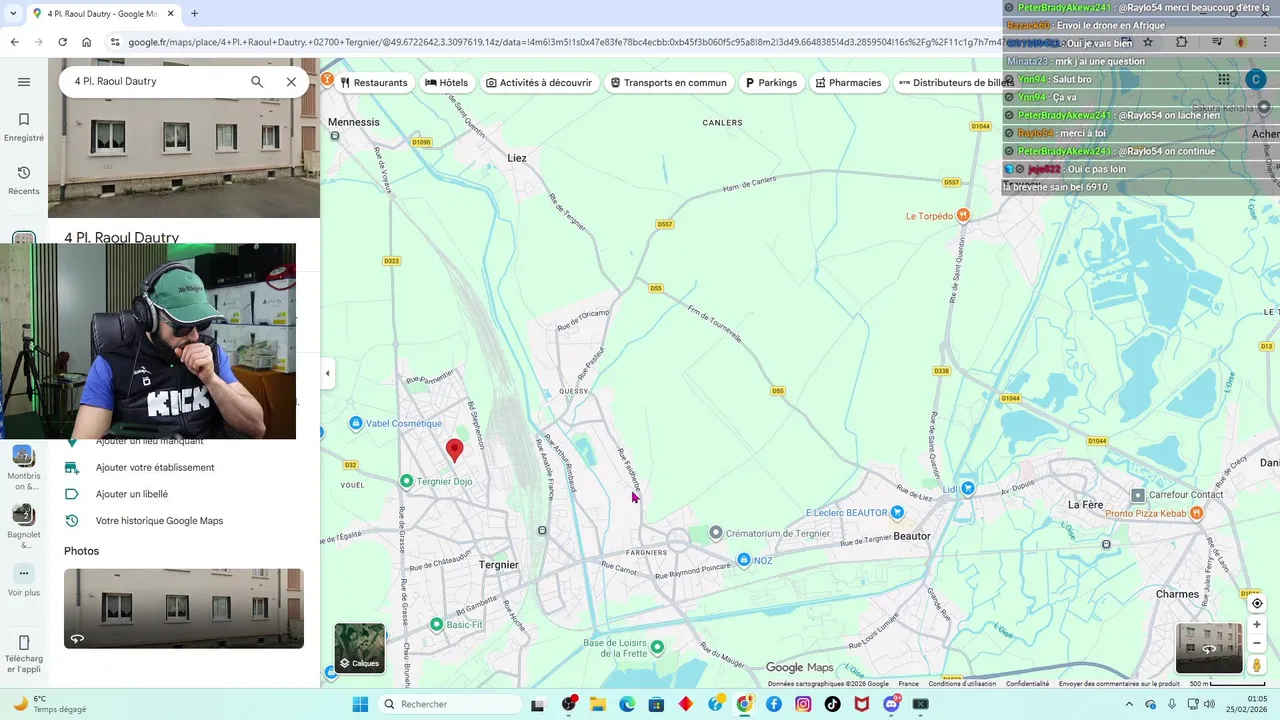Viewport: 1280px width, 720px height.
Task: Click the red location pin on map
Action: tap(454, 450)
